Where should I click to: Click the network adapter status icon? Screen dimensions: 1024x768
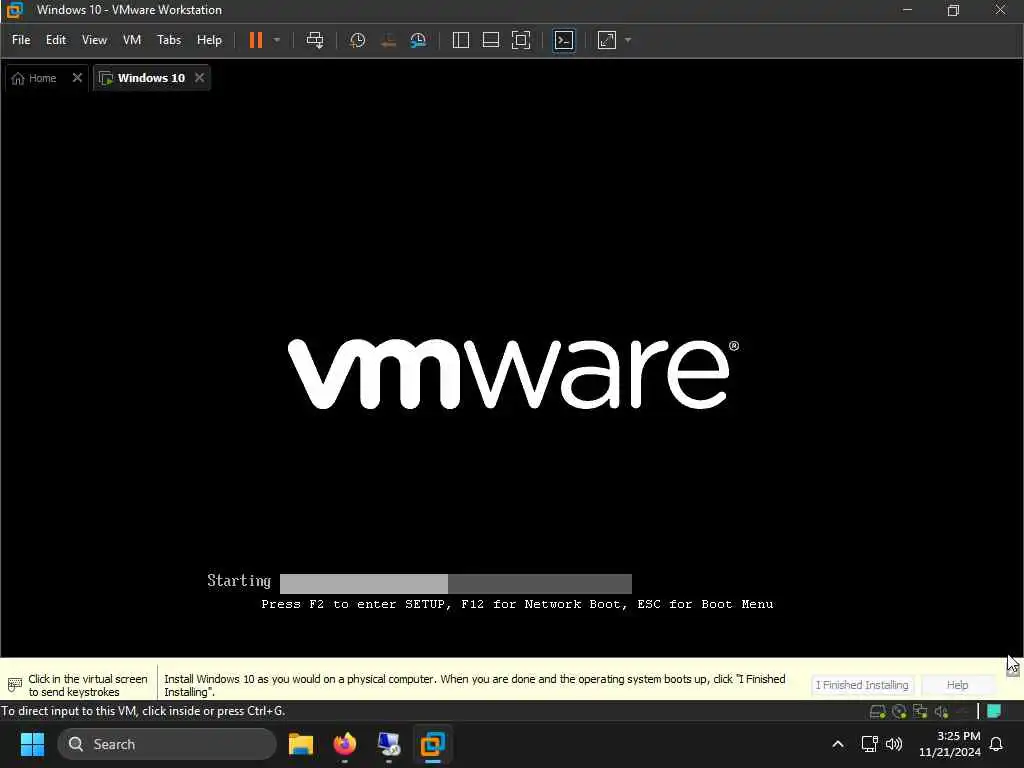pyautogui.click(x=920, y=712)
